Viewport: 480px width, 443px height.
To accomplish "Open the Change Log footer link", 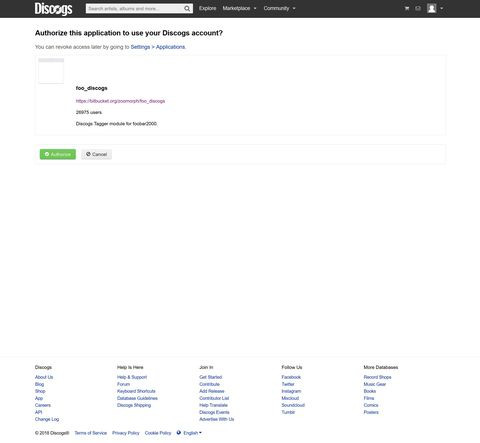I will pyautogui.click(x=47, y=419).
